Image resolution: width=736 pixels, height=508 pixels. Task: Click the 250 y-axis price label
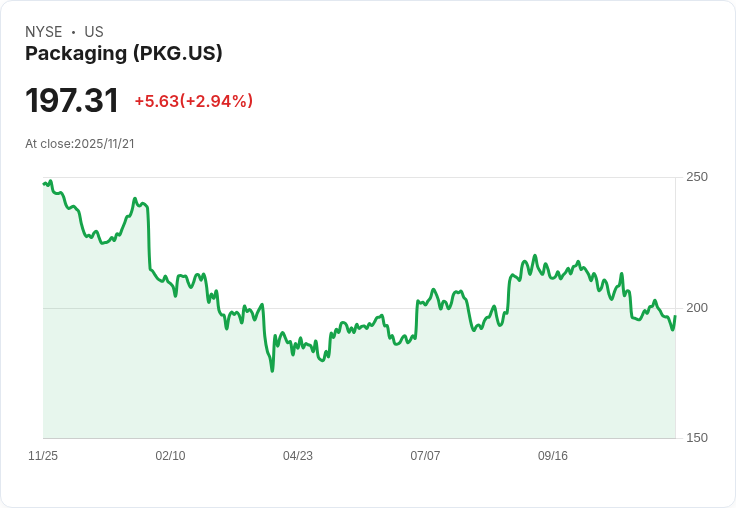pyautogui.click(x=697, y=177)
